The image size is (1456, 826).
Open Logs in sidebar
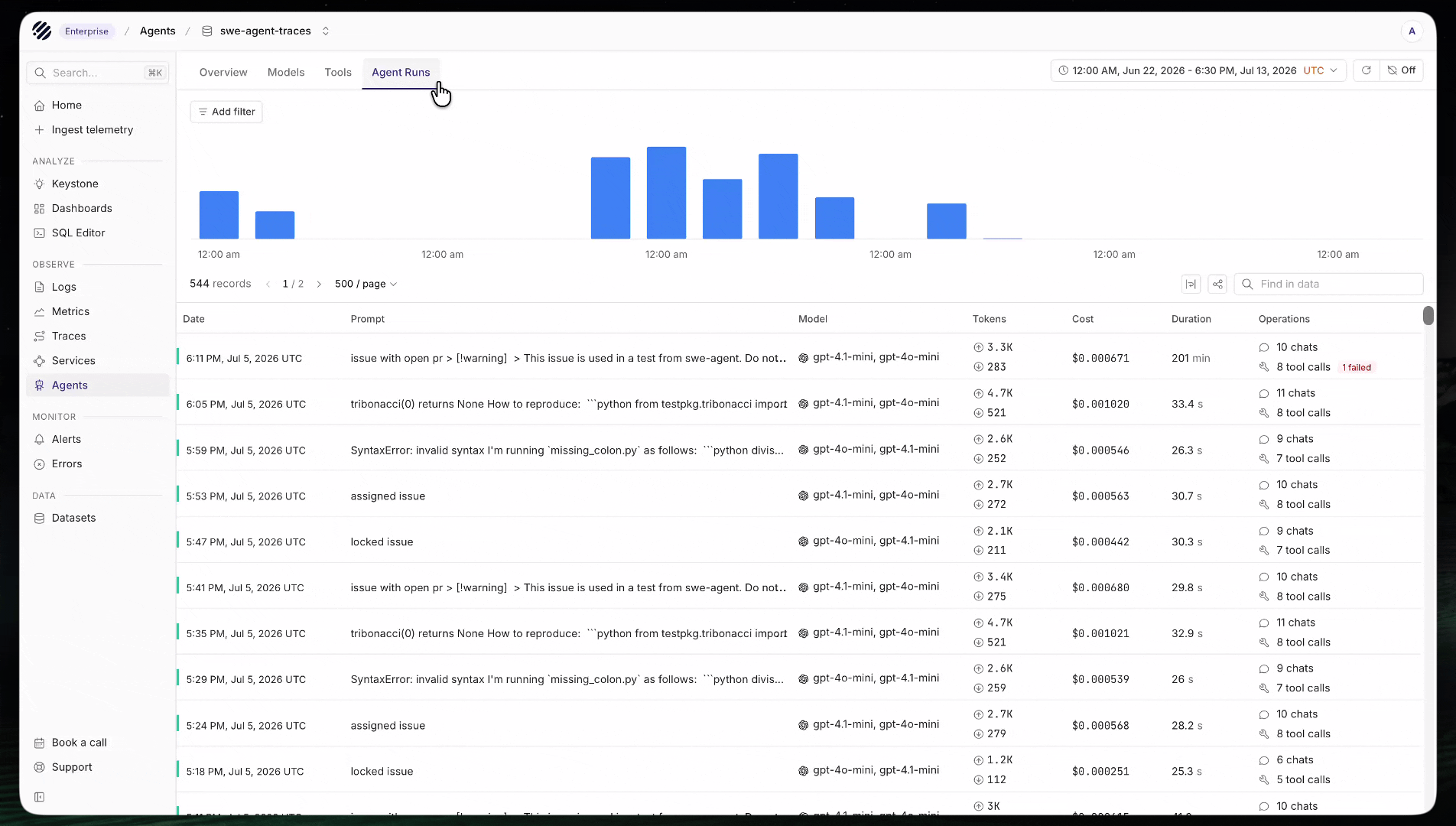(98, 287)
